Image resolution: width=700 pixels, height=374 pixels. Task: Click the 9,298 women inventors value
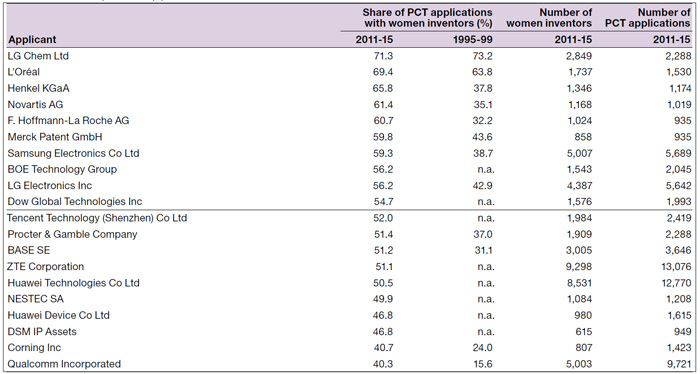pos(579,267)
